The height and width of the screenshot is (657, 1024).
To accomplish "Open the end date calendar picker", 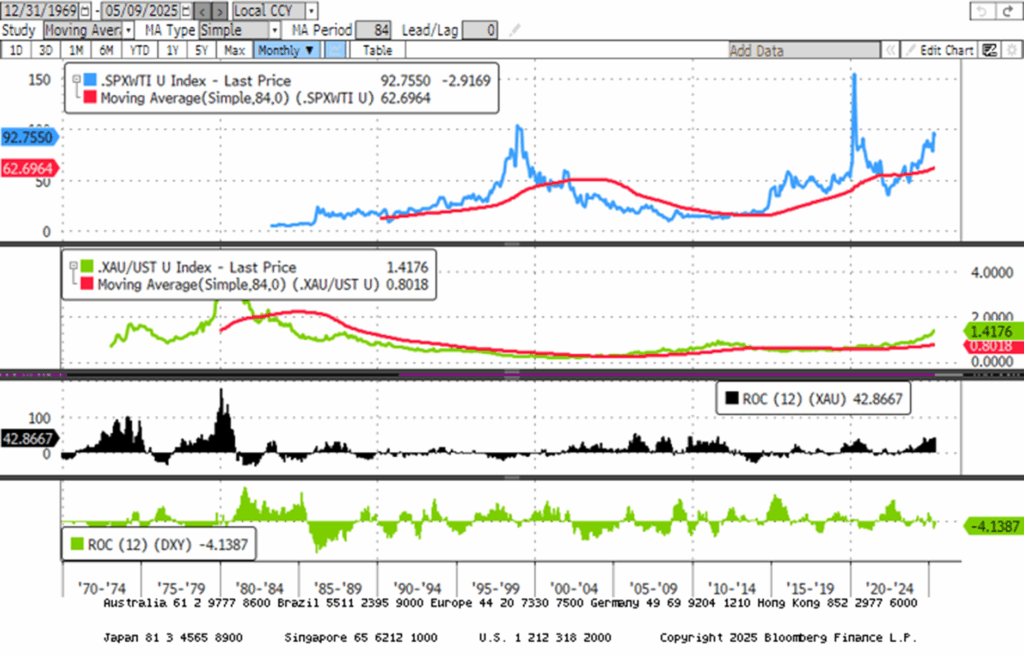I will [187, 10].
